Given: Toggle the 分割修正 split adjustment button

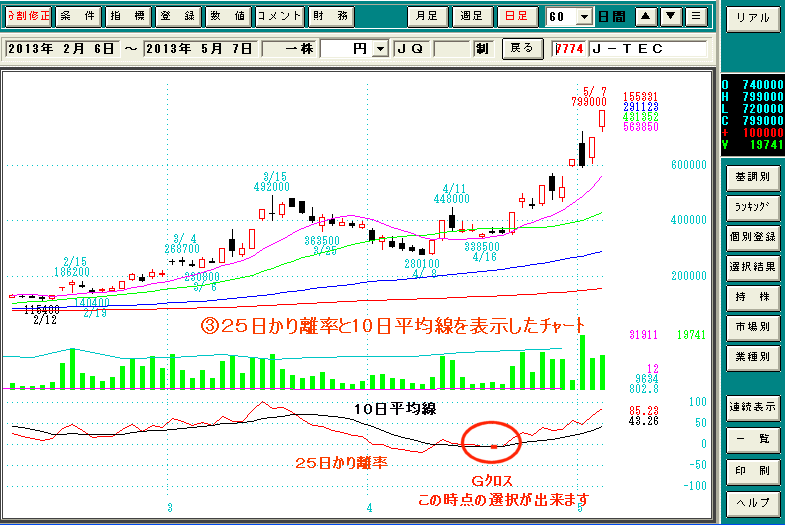Looking at the screenshot, I should click(x=27, y=17).
